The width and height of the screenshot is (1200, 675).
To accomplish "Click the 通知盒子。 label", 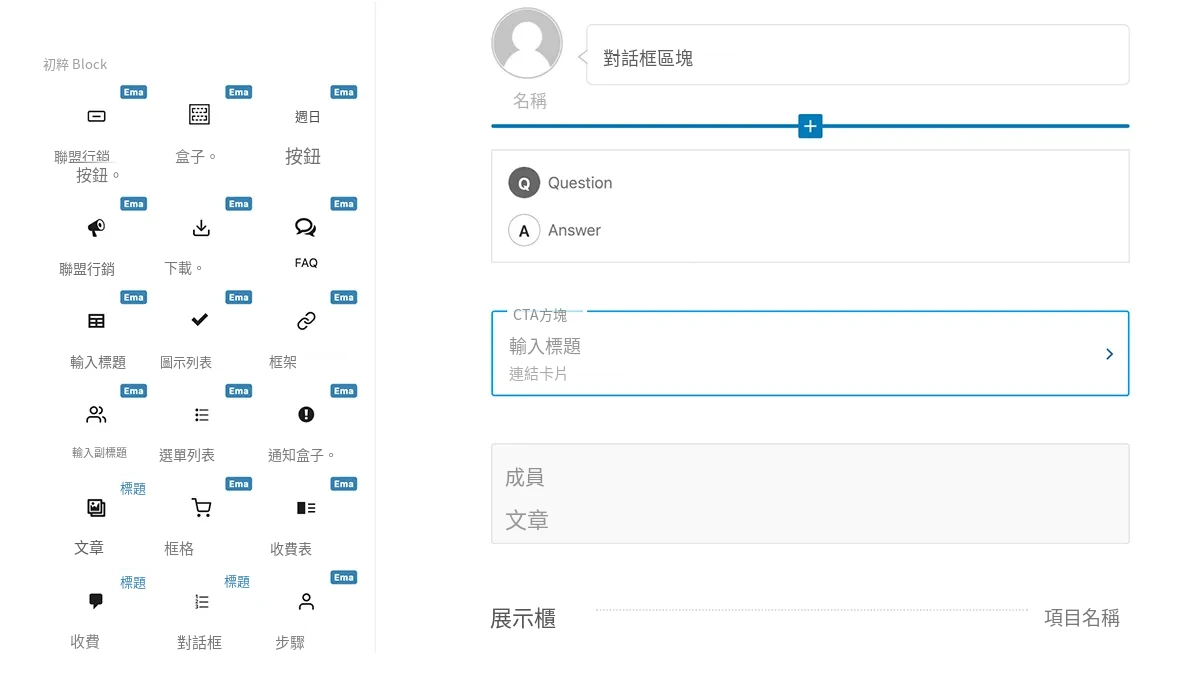I will click(x=302, y=455).
